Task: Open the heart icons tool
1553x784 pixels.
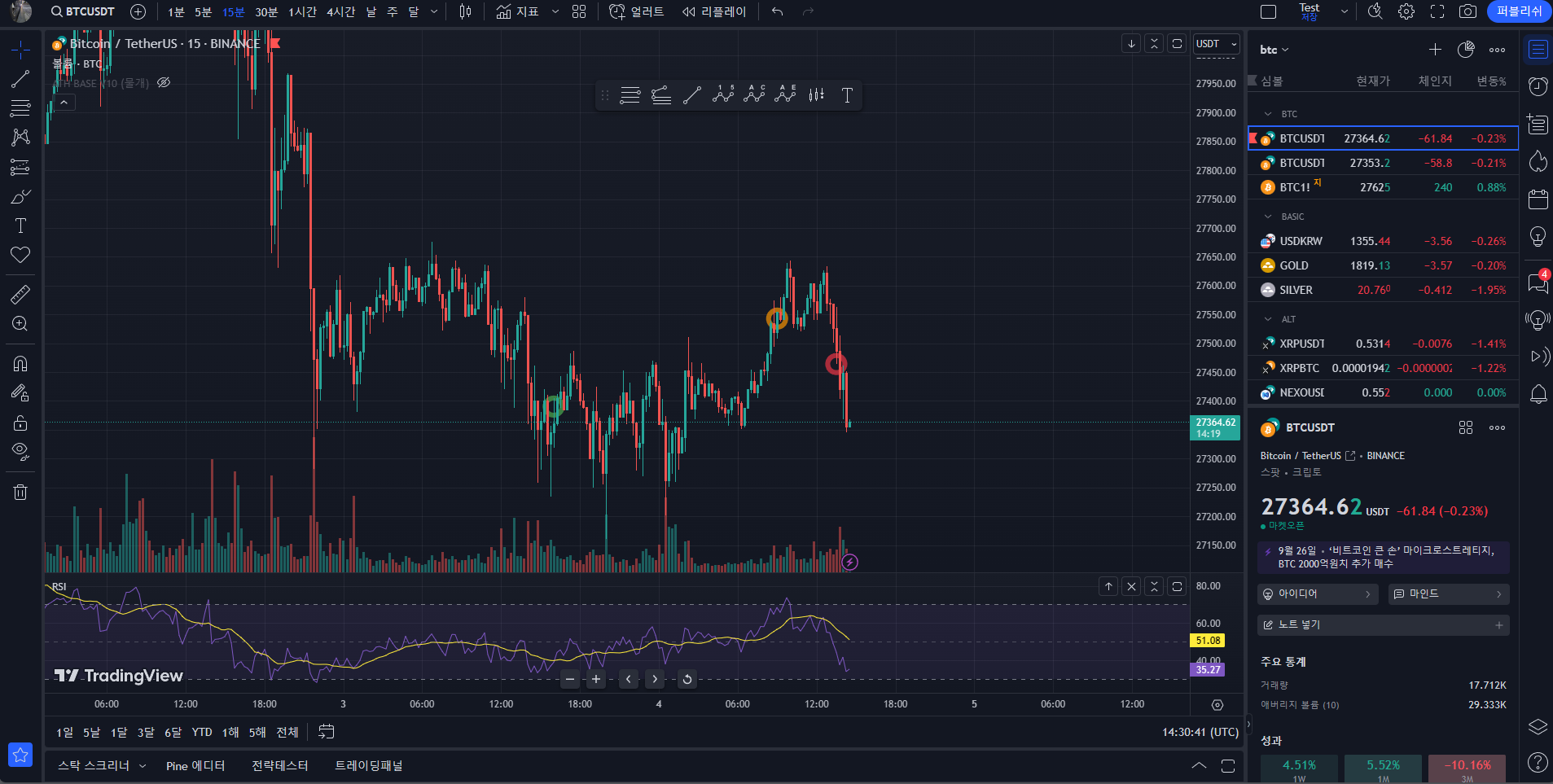Action: click(x=20, y=255)
